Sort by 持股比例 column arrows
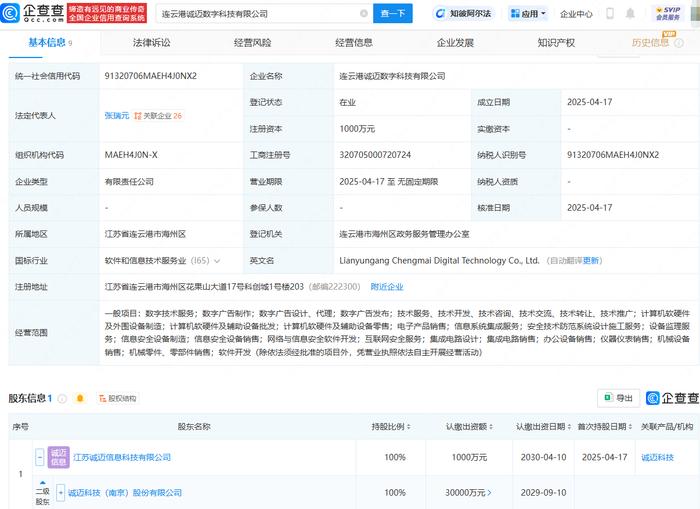The width and height of the screenshot is (700, 509). click(x=408, y=427)
